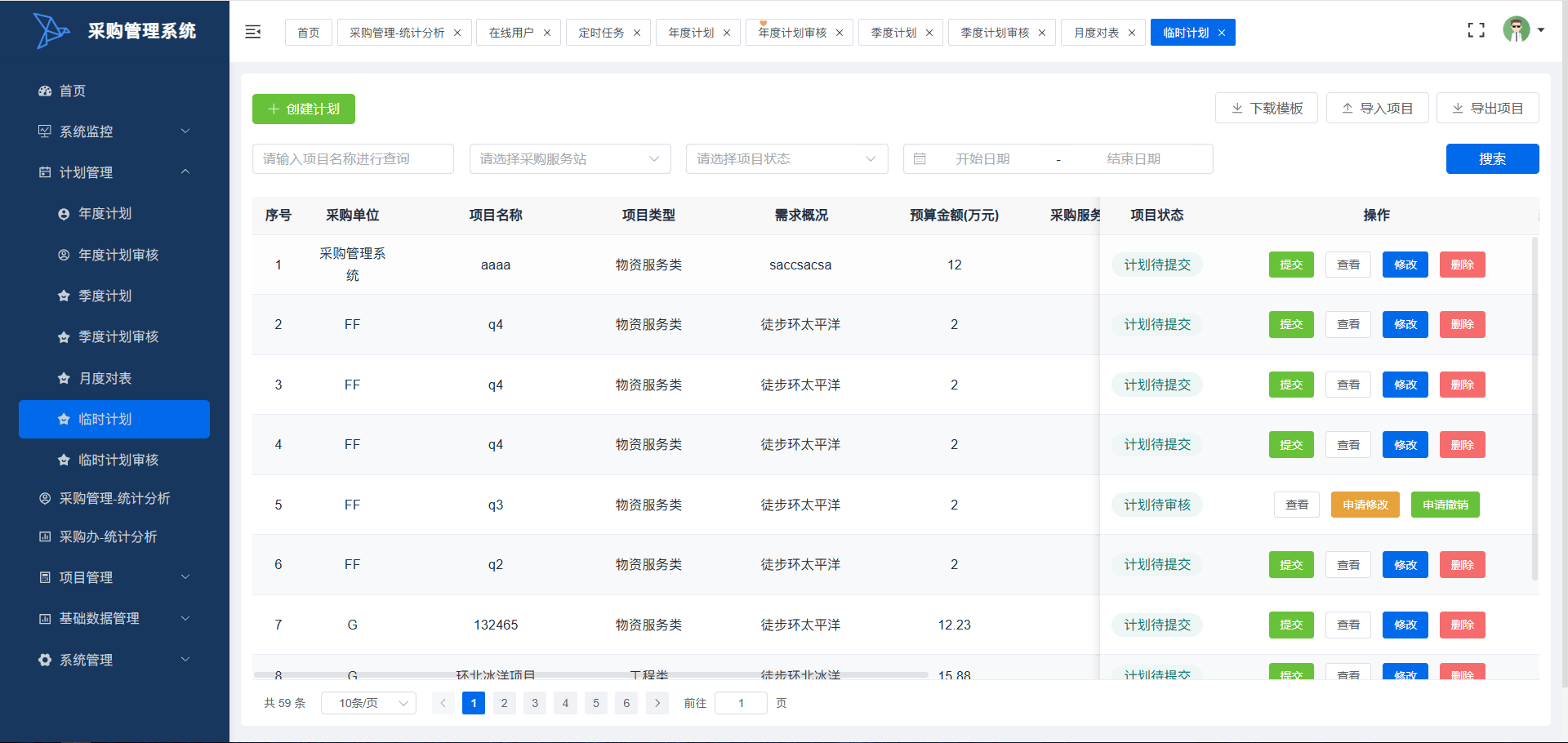
Task: Close the 月度对表 tab
Action: [x=1132, y=33]
